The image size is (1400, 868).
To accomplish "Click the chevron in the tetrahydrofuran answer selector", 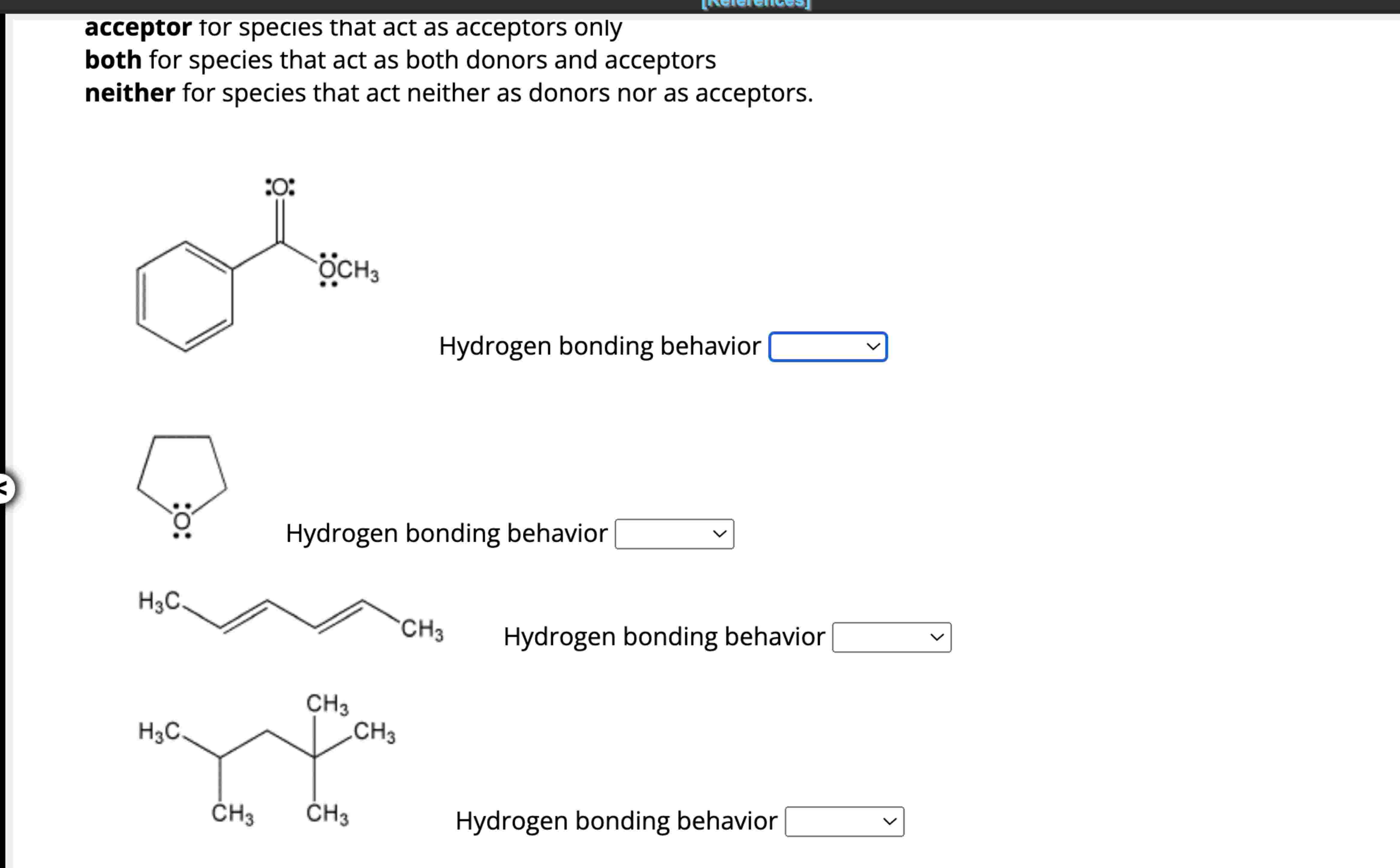I will point(719,534).
